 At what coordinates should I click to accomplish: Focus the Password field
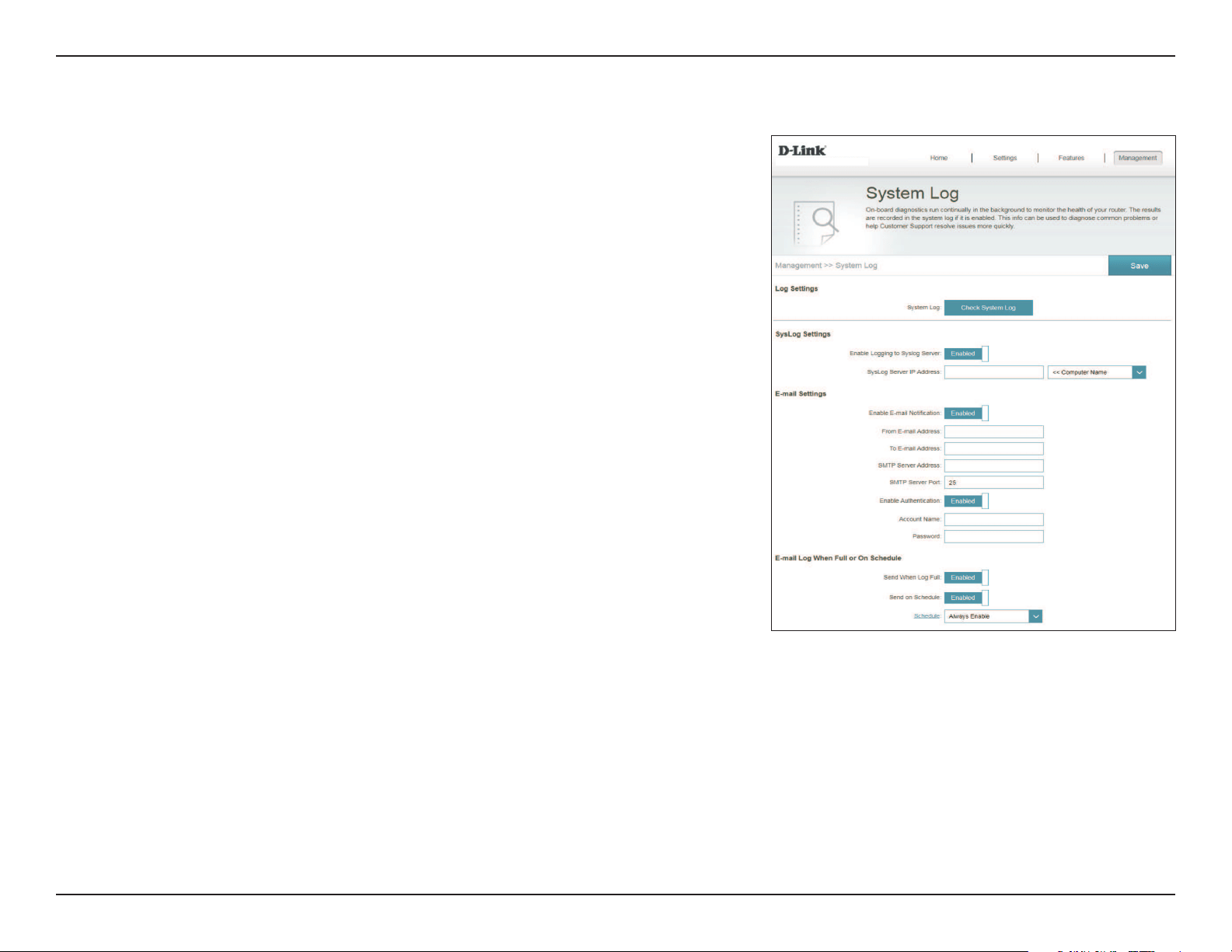(993, 536)
